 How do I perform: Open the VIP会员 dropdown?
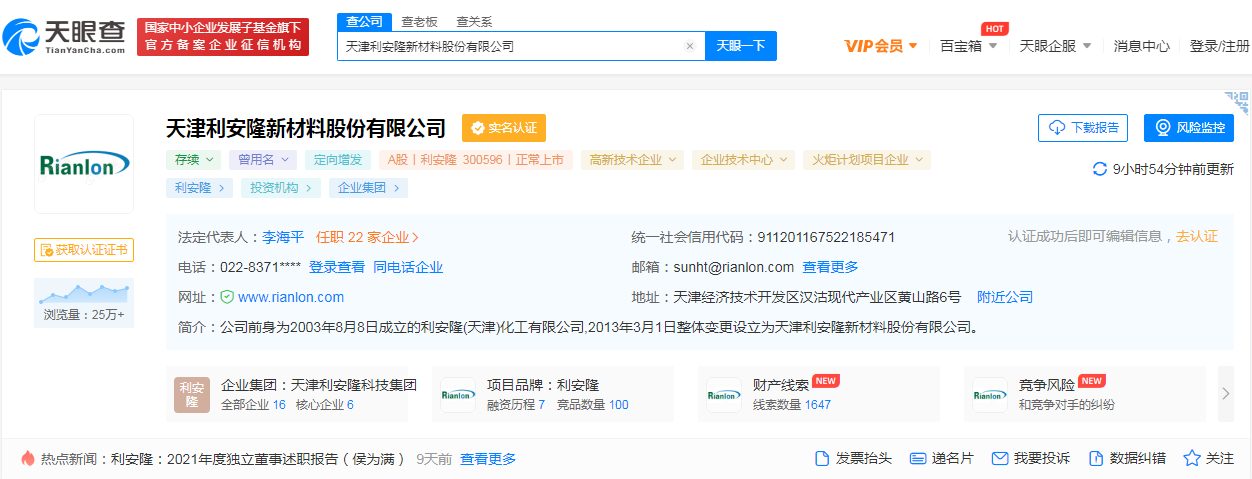click(x=881, y=46)
